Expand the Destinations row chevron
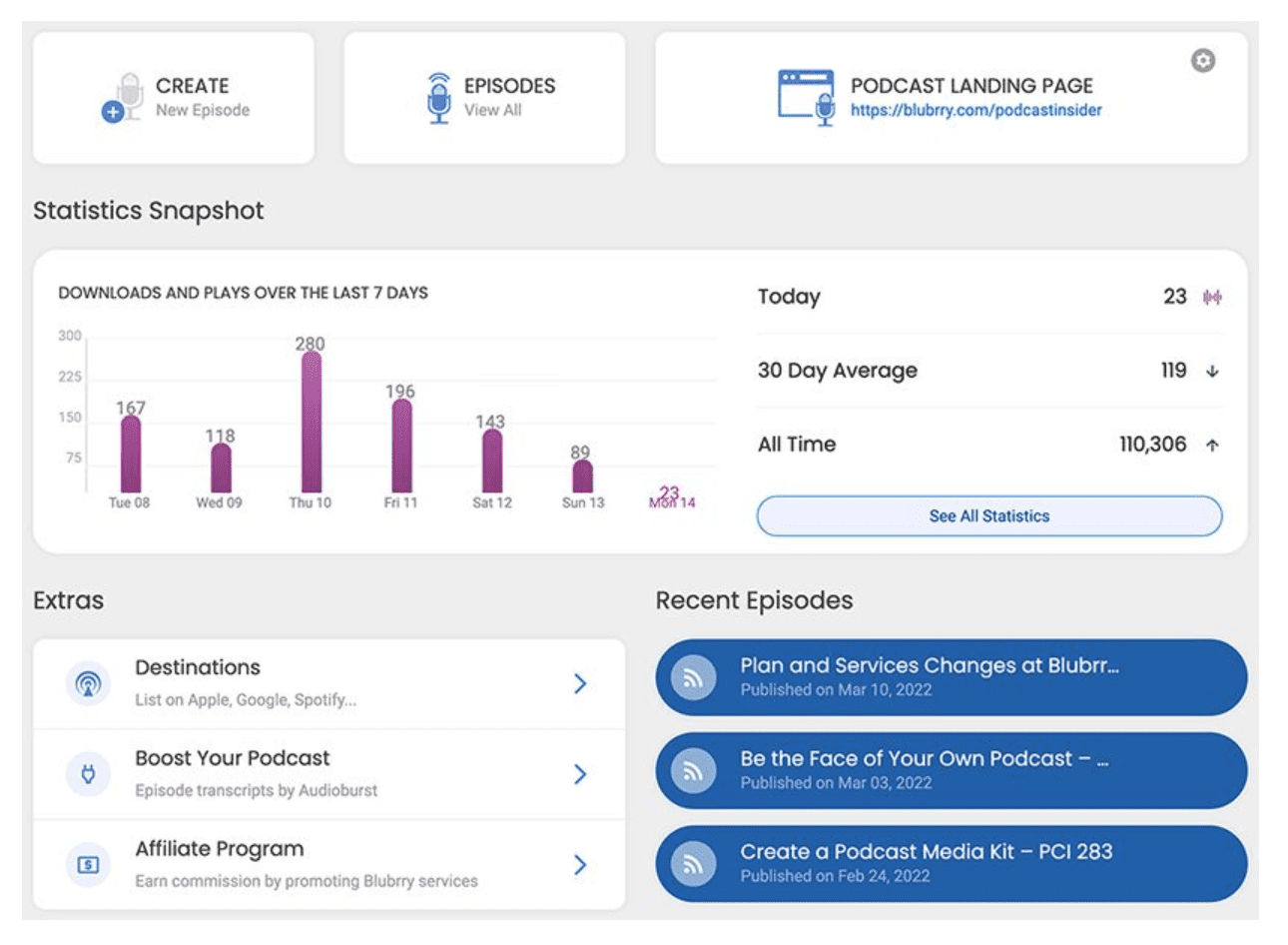This screenshot has width=1288, height=945. pyautogui.click(x=579, y=684)
